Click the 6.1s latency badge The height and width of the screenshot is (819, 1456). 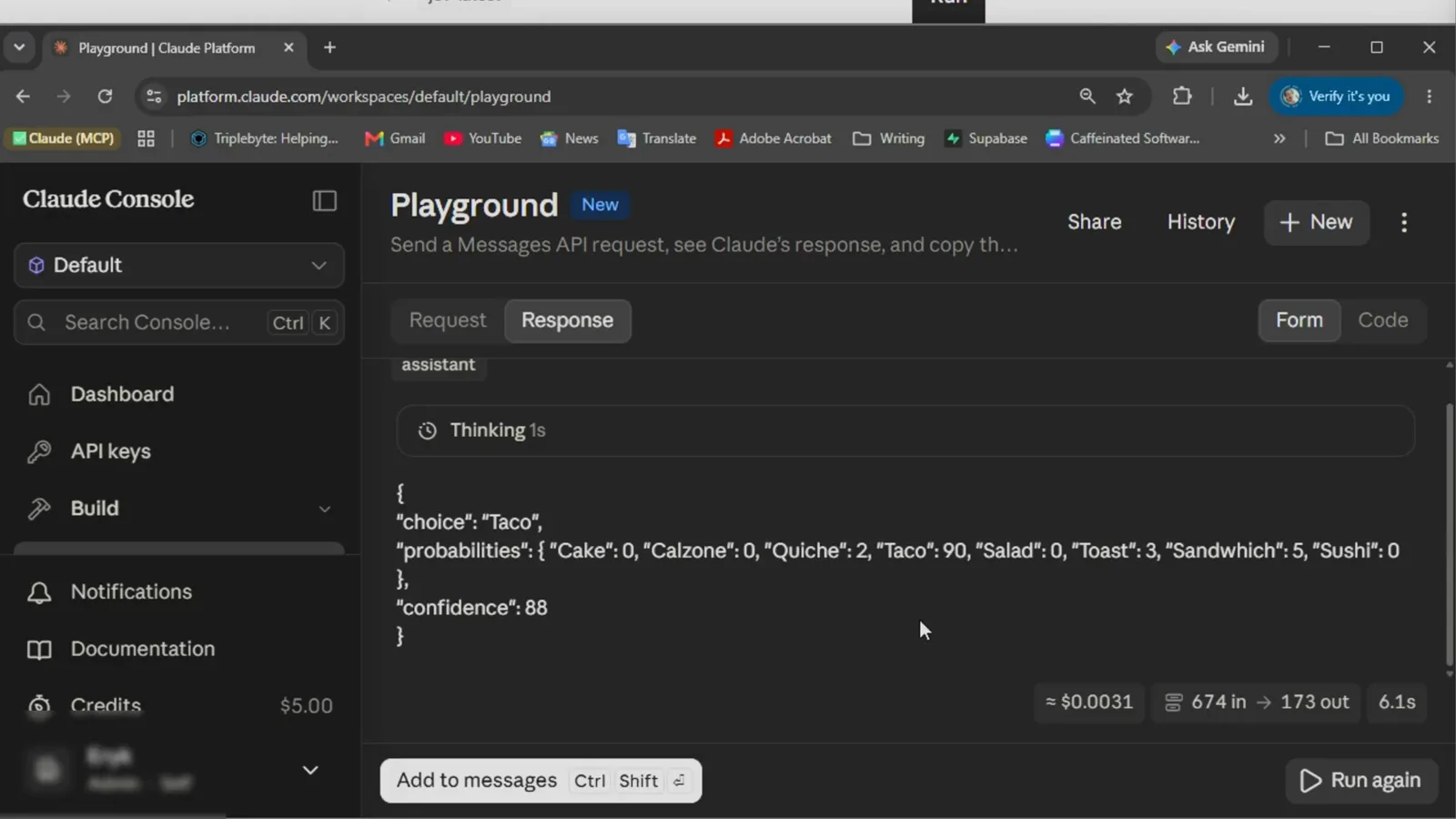pos(1397,703)
